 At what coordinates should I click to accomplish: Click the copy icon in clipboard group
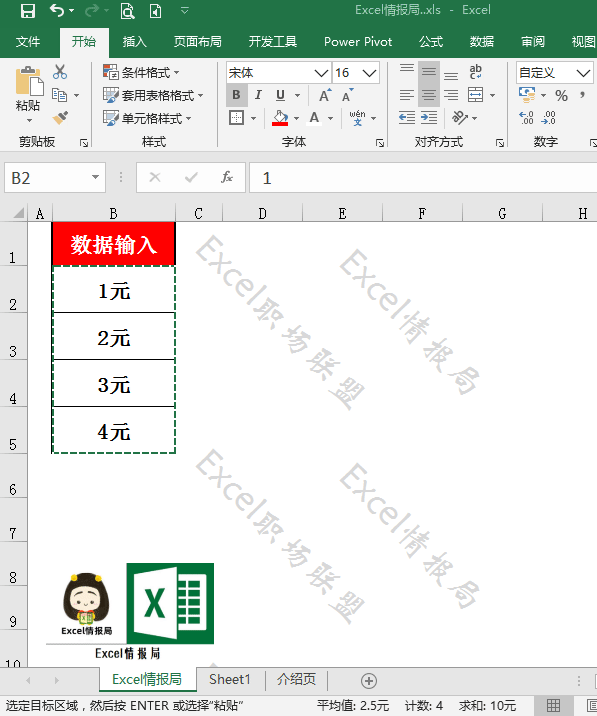(x=59, y=95)
